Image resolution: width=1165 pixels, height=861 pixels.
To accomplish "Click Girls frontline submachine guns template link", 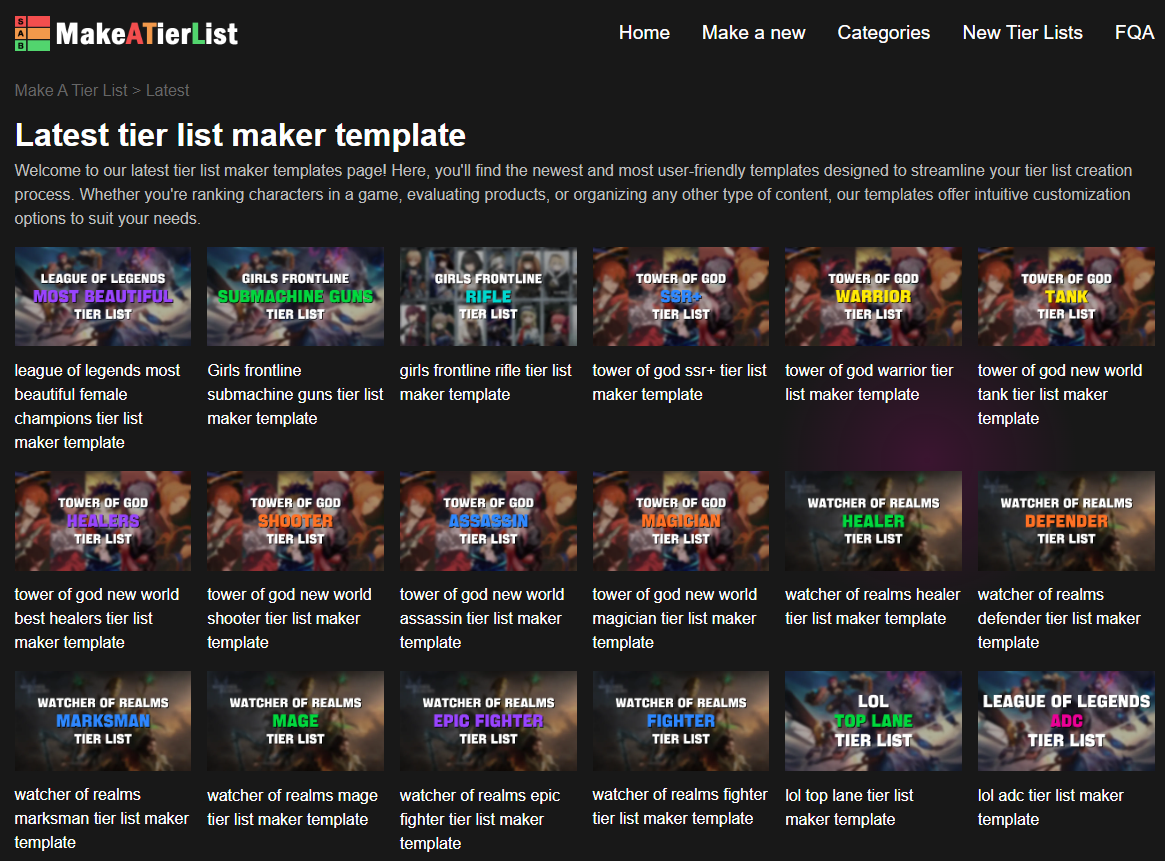I will pyautogui.click(x=295, y=394).
